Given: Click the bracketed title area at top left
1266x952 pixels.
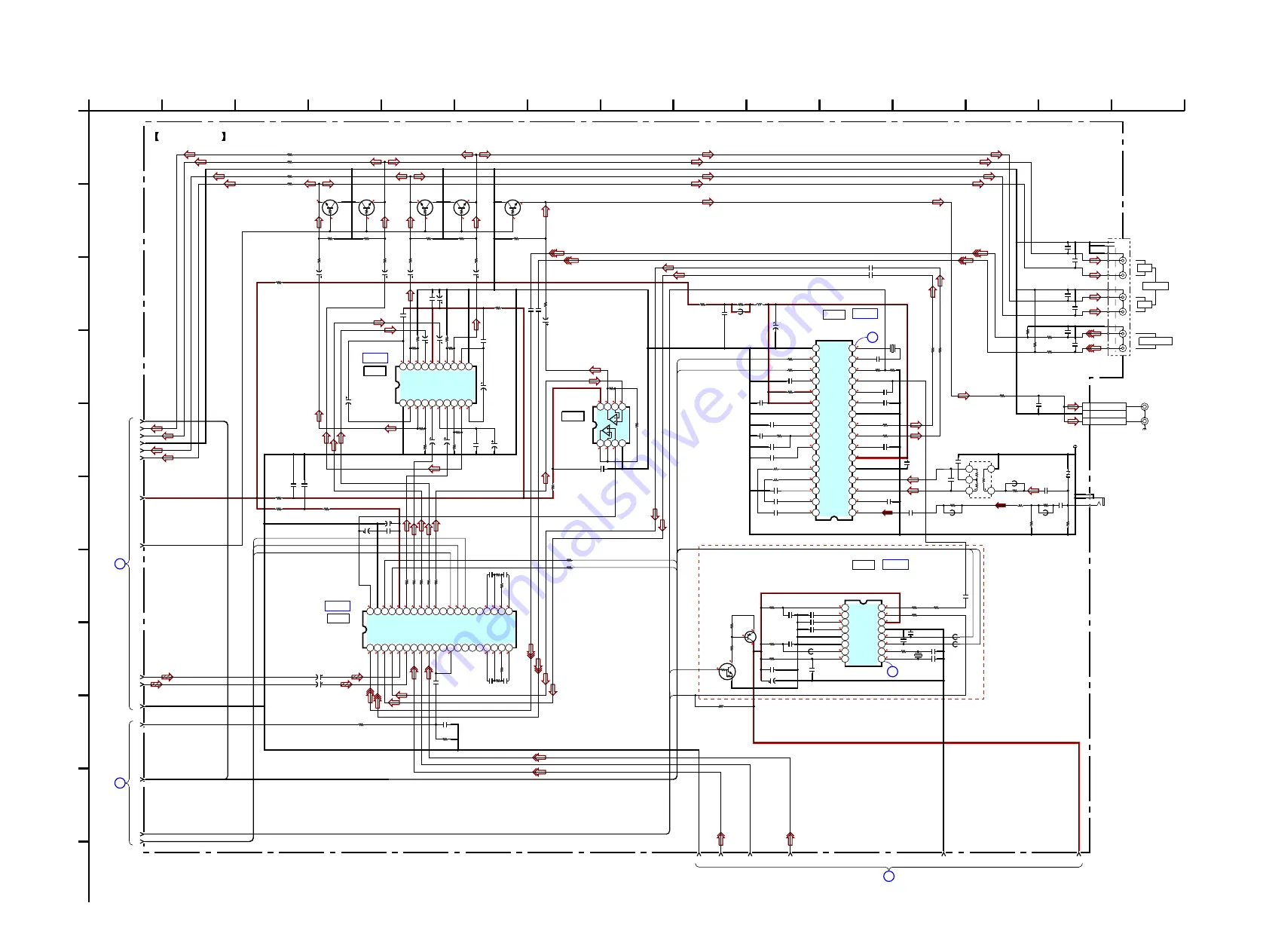Looking at the screenshot, I should (x=190, y=136).
